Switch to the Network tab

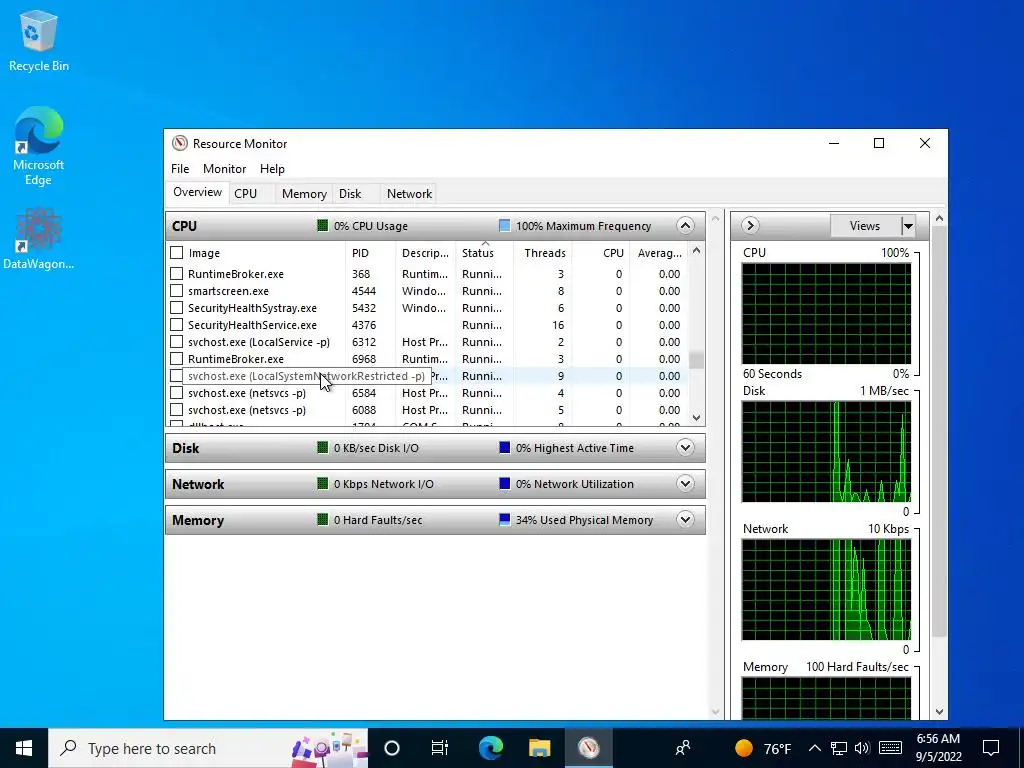(x=409, y=193)
